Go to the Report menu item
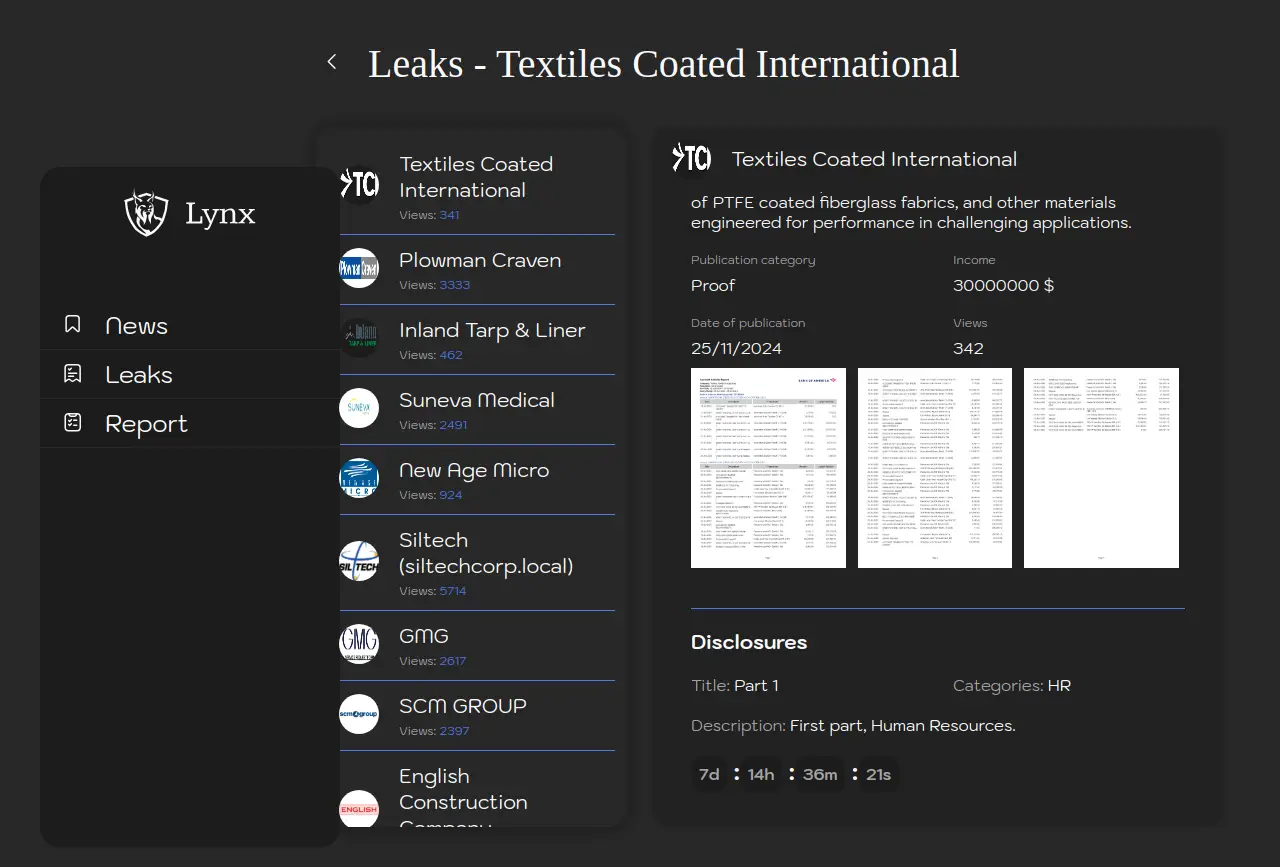This screenshot has width=1280, height=867. tap(146, 424)
